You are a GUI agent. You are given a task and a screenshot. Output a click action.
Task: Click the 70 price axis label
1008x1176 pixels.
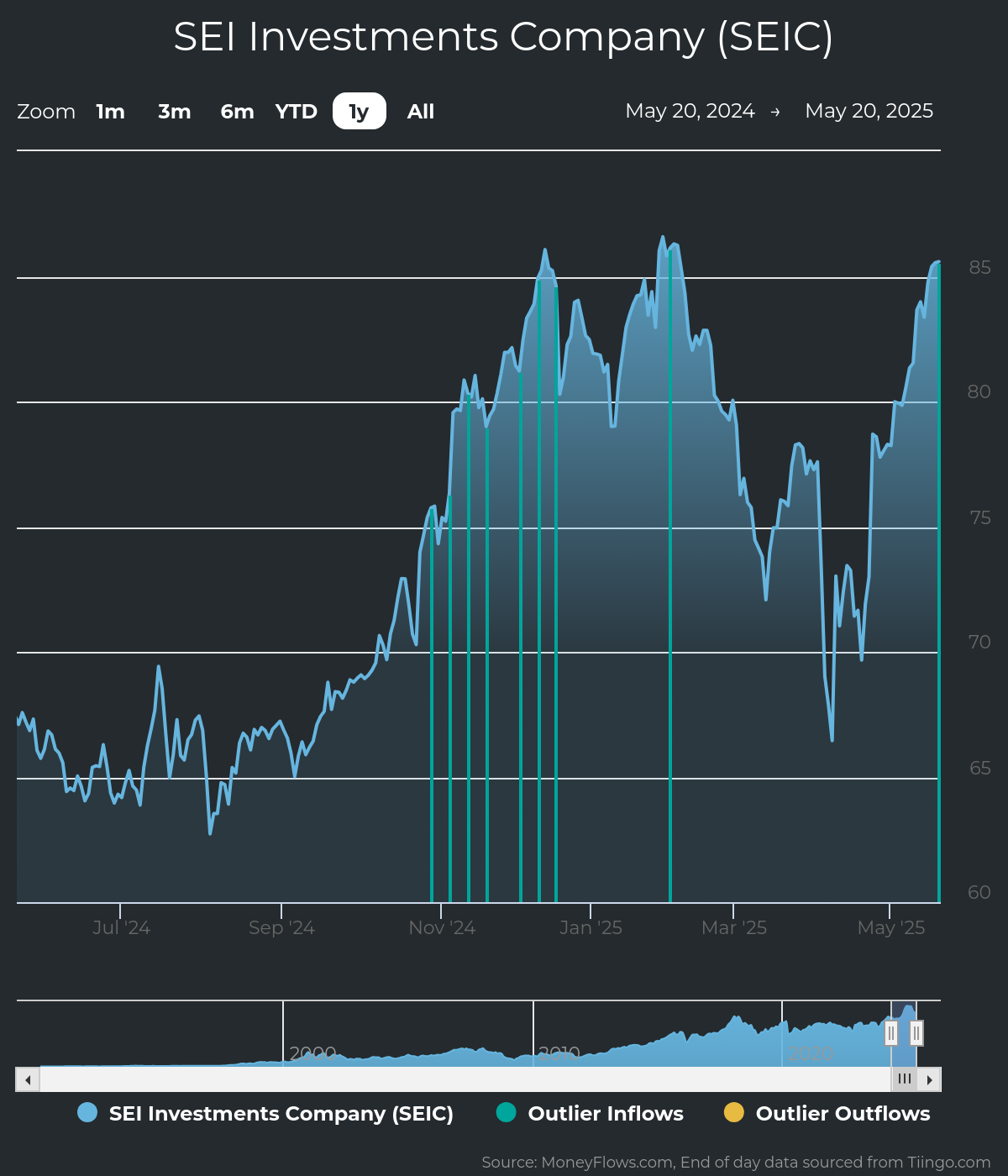pos(979,642)
